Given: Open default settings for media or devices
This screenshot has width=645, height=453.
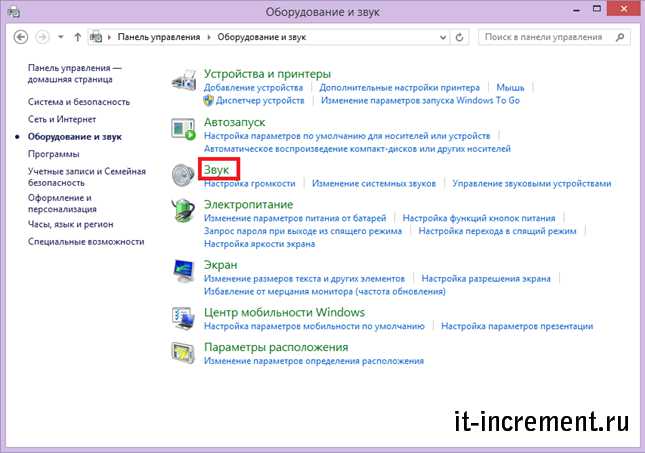Looking at the screenshot, I should click(x=347, y=136).
